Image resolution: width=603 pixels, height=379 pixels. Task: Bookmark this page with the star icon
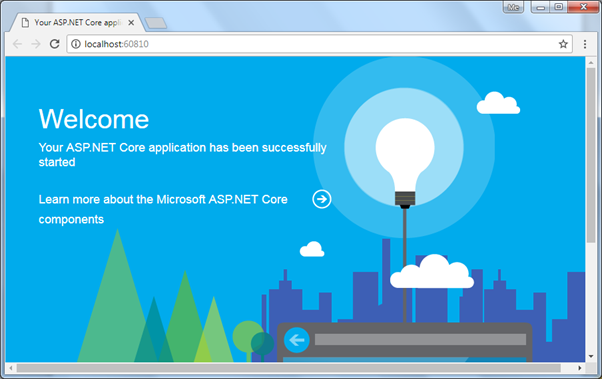click(x=563, y=44)
